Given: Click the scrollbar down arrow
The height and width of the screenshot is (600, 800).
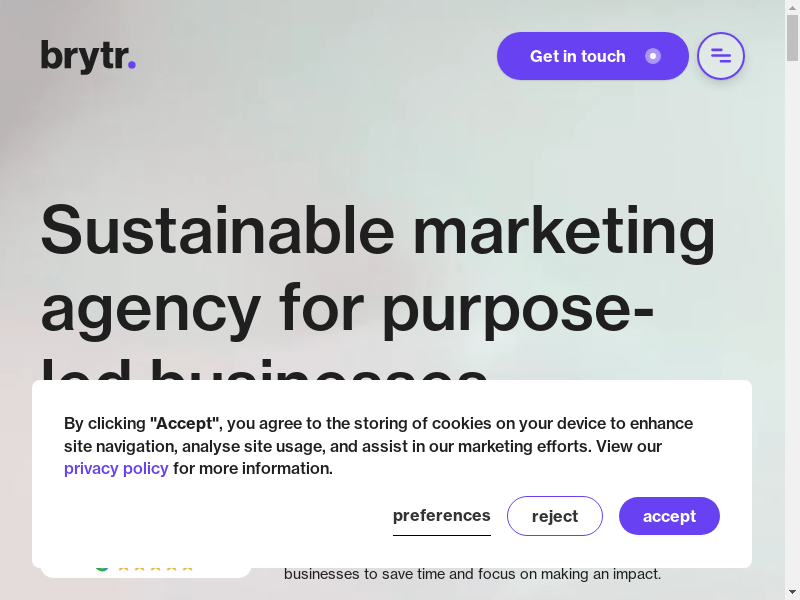Looking at the screenshot, I should [x=792, y=593].
